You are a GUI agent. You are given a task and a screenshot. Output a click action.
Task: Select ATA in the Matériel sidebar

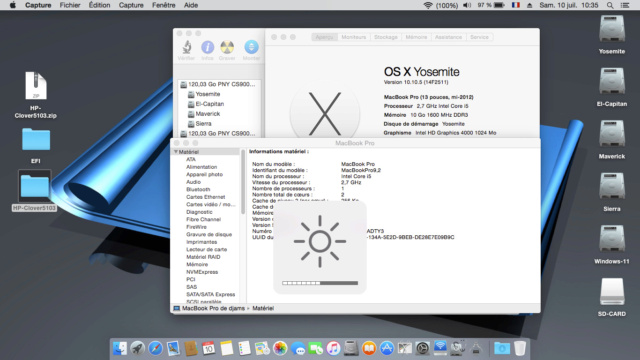191,160
